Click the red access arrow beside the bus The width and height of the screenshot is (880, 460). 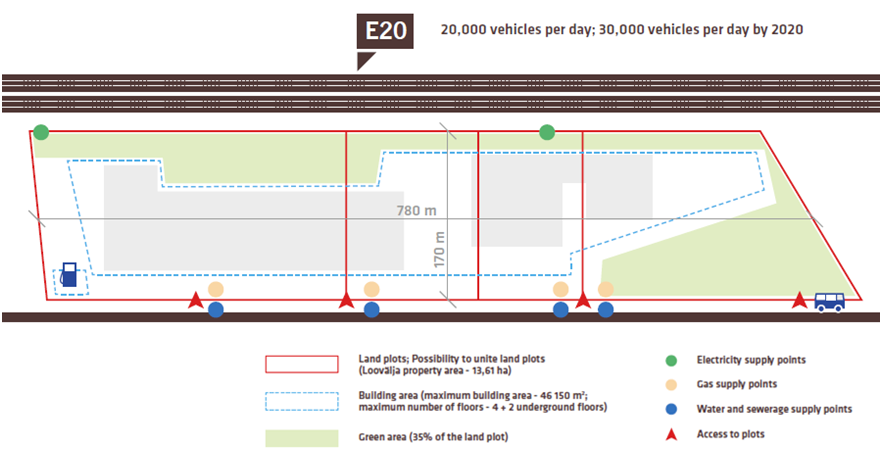point(799,300)
